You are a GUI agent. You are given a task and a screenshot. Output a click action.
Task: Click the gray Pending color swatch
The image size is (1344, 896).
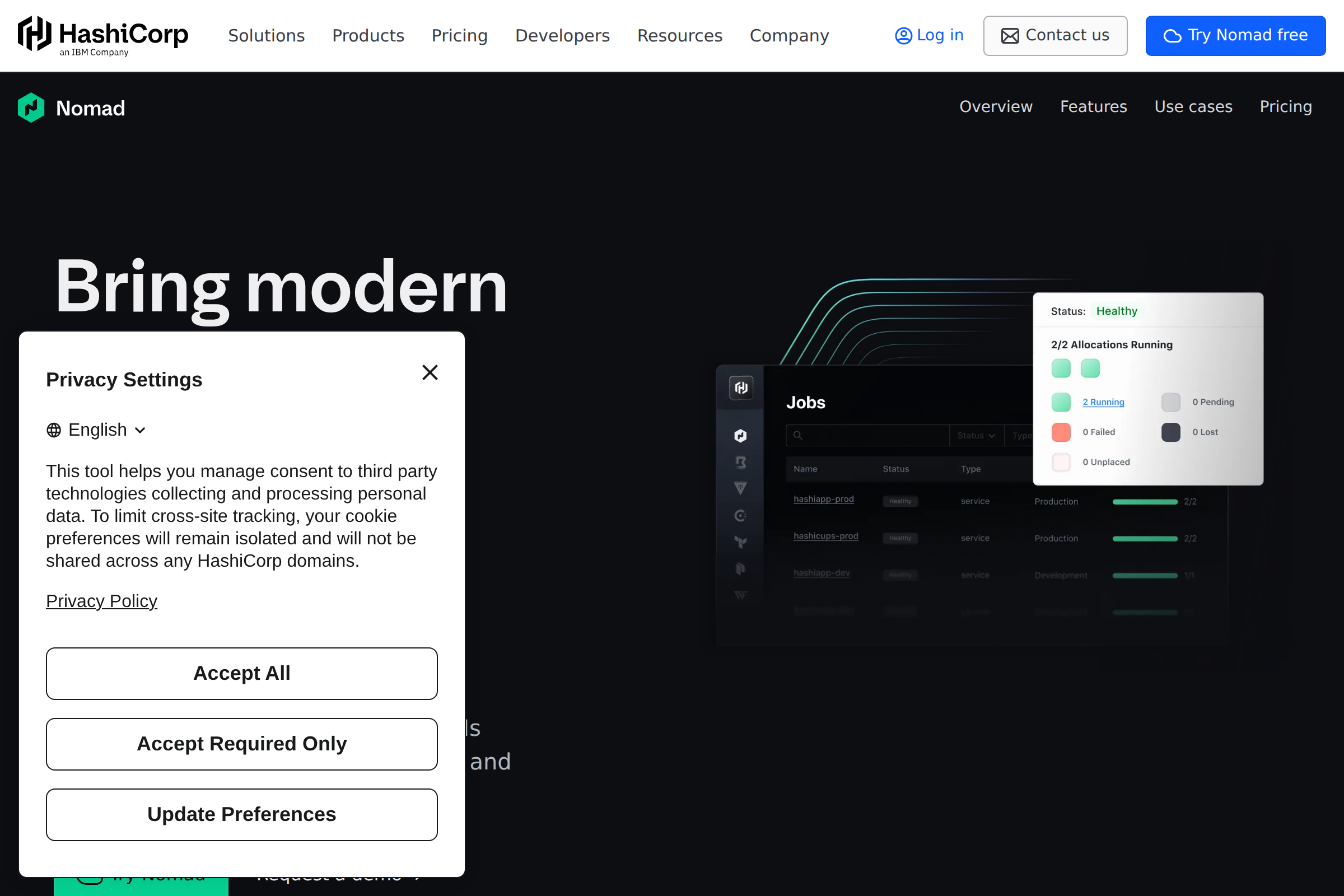coord(1171,402)
